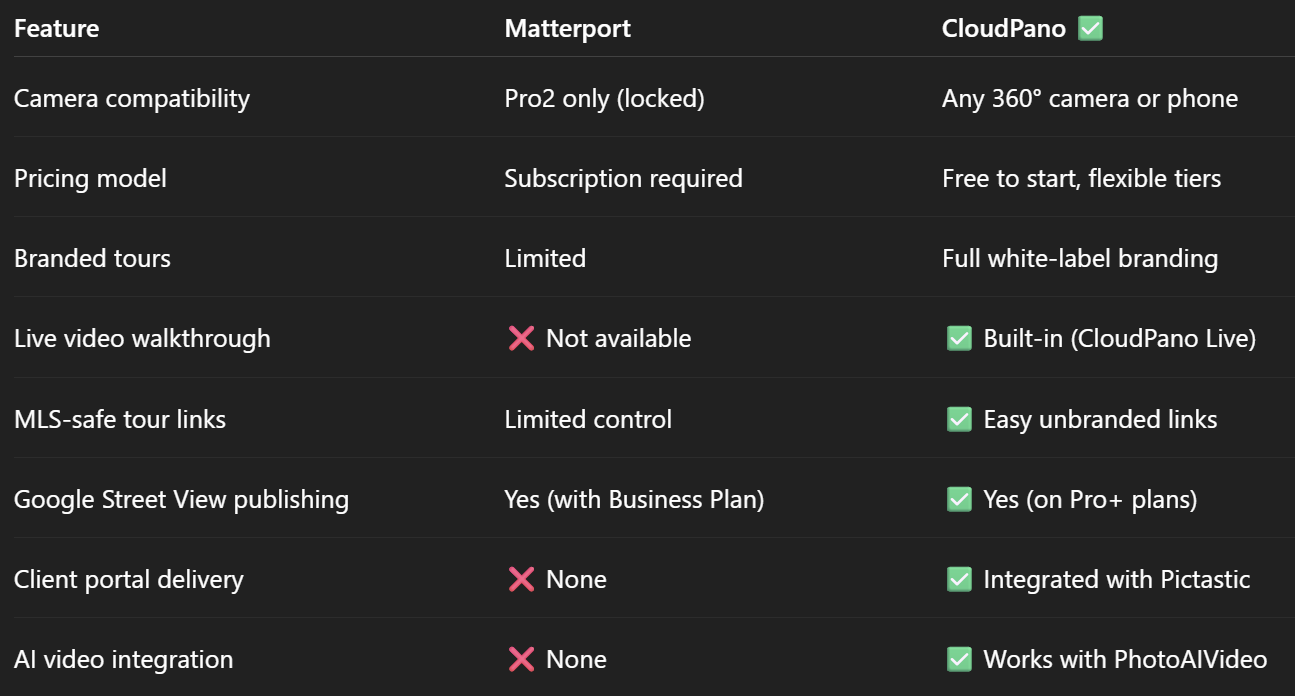1295x696 pixels.
Task: Click red X in Client portal delivery row
Action: [x=521, y=580]
